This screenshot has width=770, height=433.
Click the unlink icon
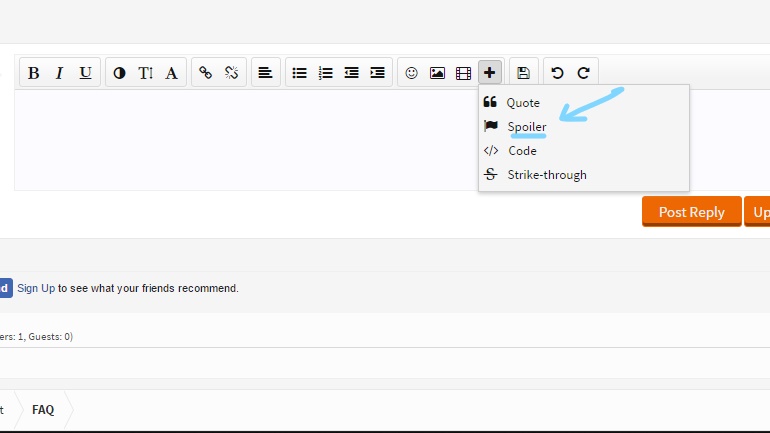click(x=231, y=73)
